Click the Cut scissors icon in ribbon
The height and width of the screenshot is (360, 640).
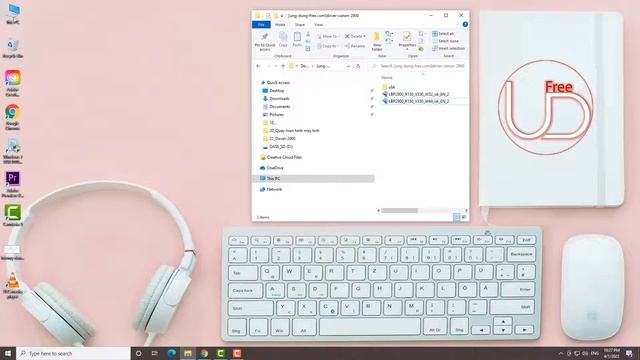[x=308, y=34]
